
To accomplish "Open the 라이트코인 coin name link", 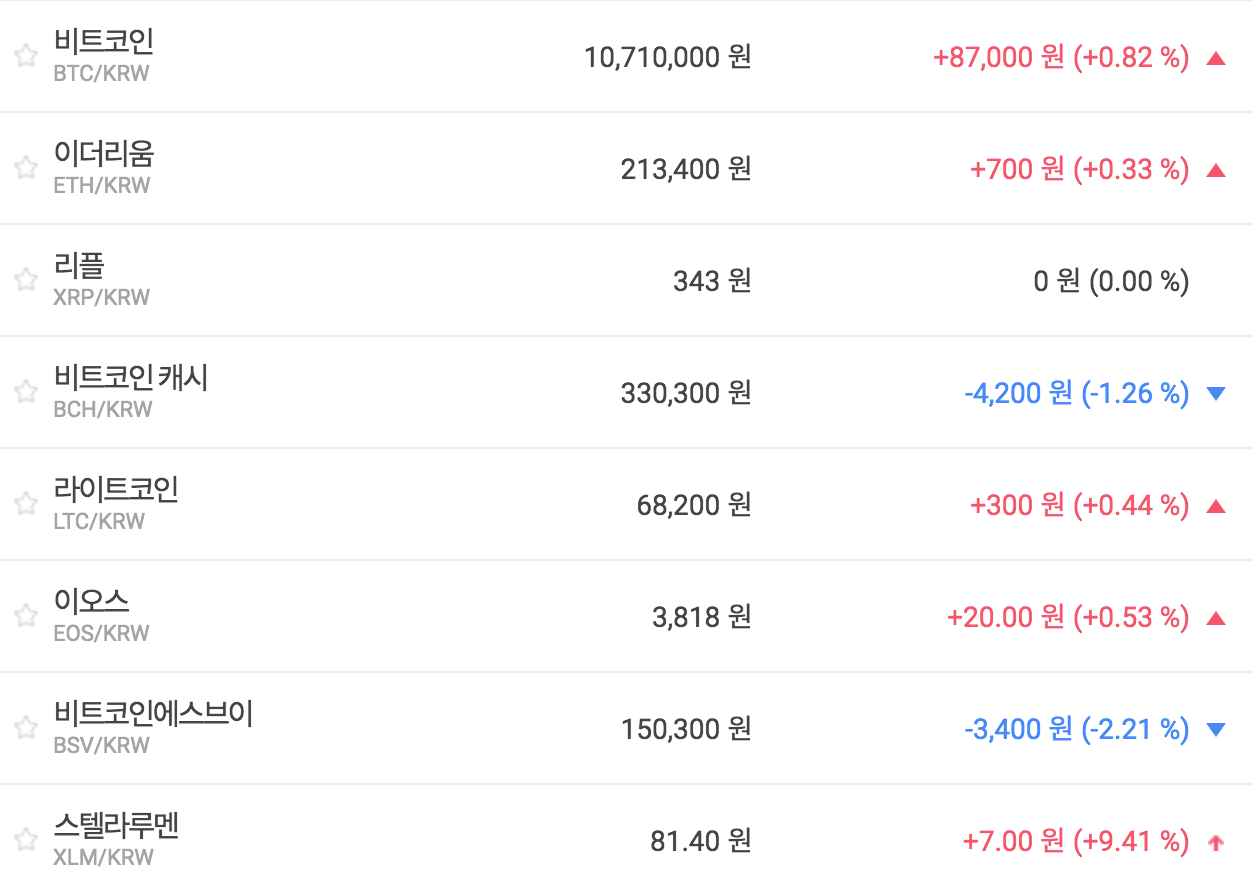I will point(116,490).
